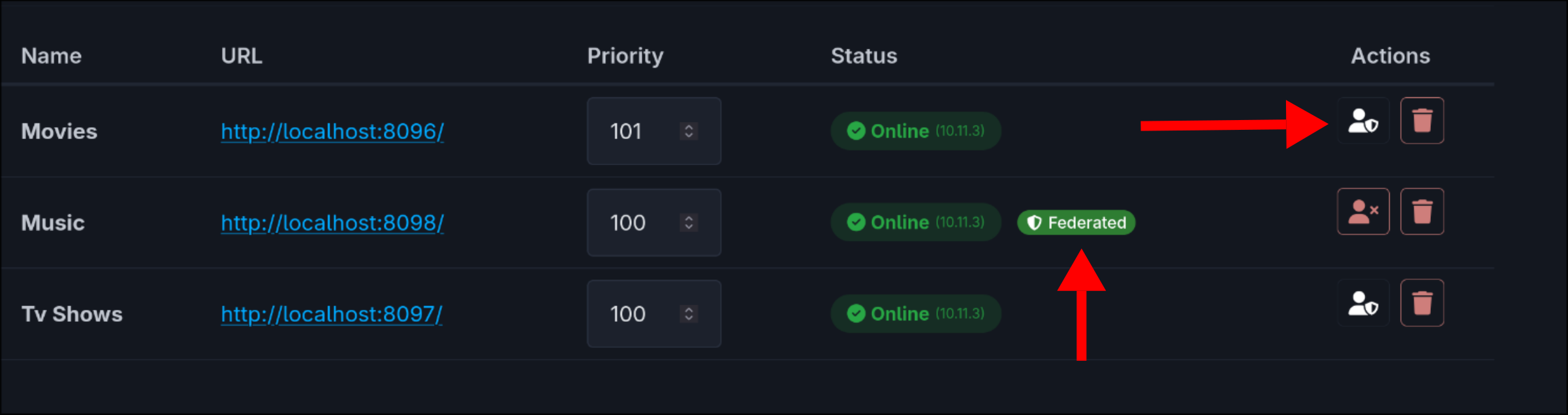Screen dimensions: 1568x415
Task: Click the Name column header
Action: (x=51, y=56)
